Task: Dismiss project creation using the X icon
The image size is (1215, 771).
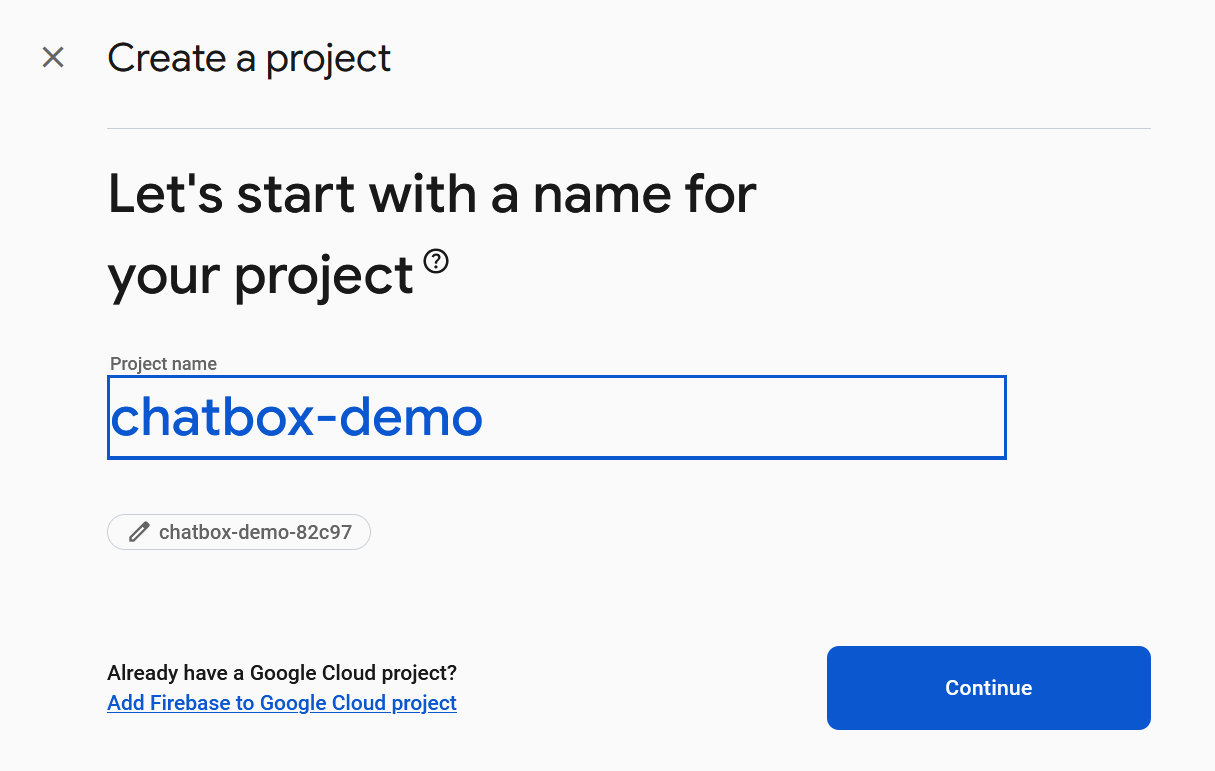Action: coord(53,57)
